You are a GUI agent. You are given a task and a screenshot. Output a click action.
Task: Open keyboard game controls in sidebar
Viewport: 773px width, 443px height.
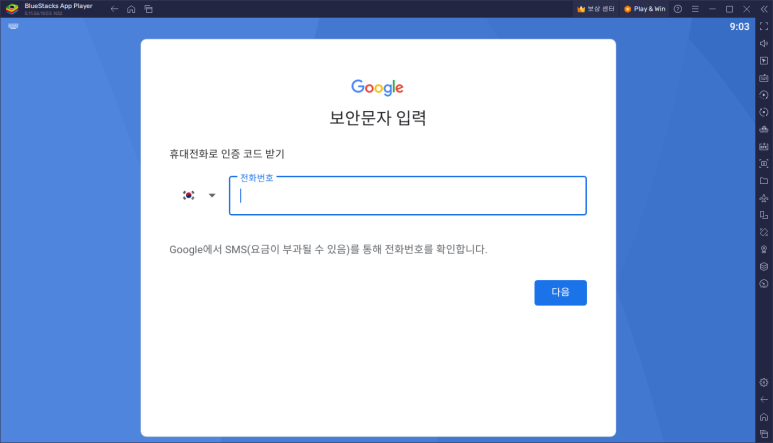click(764, 78)
